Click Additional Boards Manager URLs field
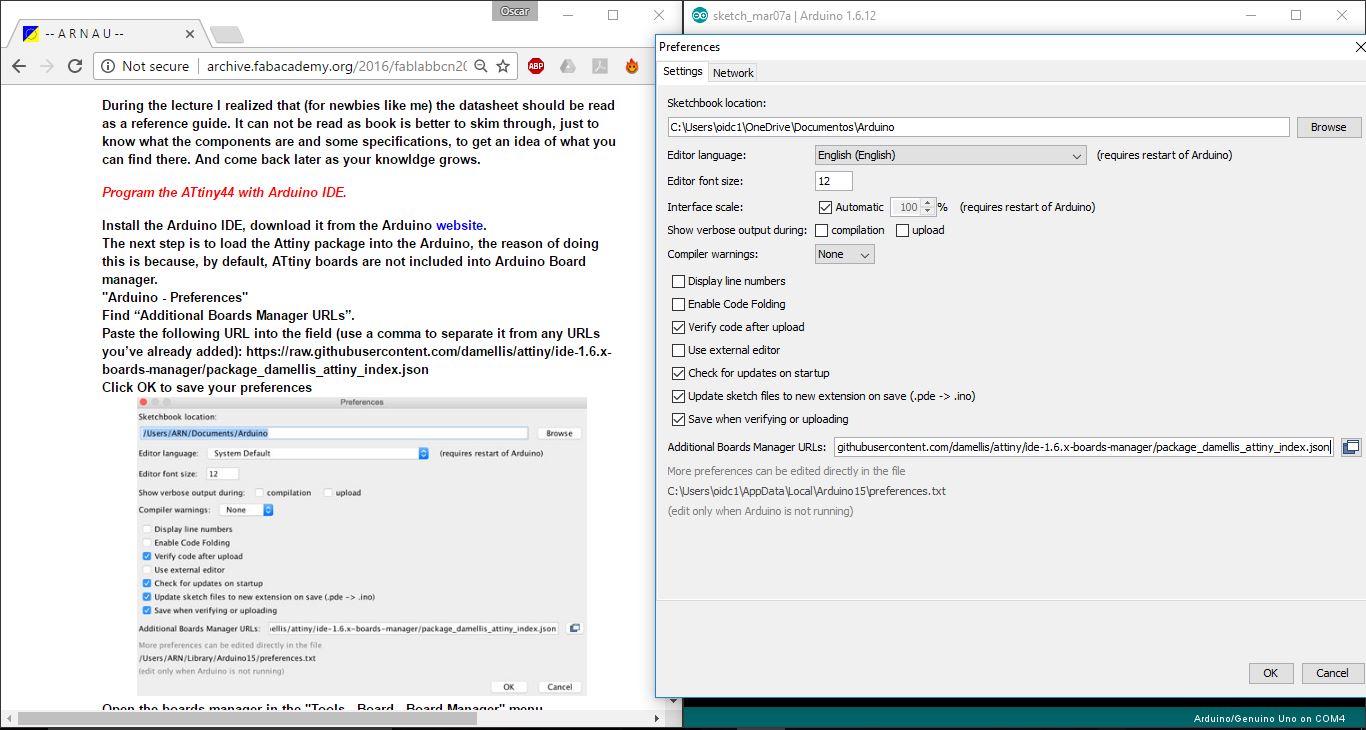The image size is (1366, 730). pyautogui.click(x=1084, y=447)
